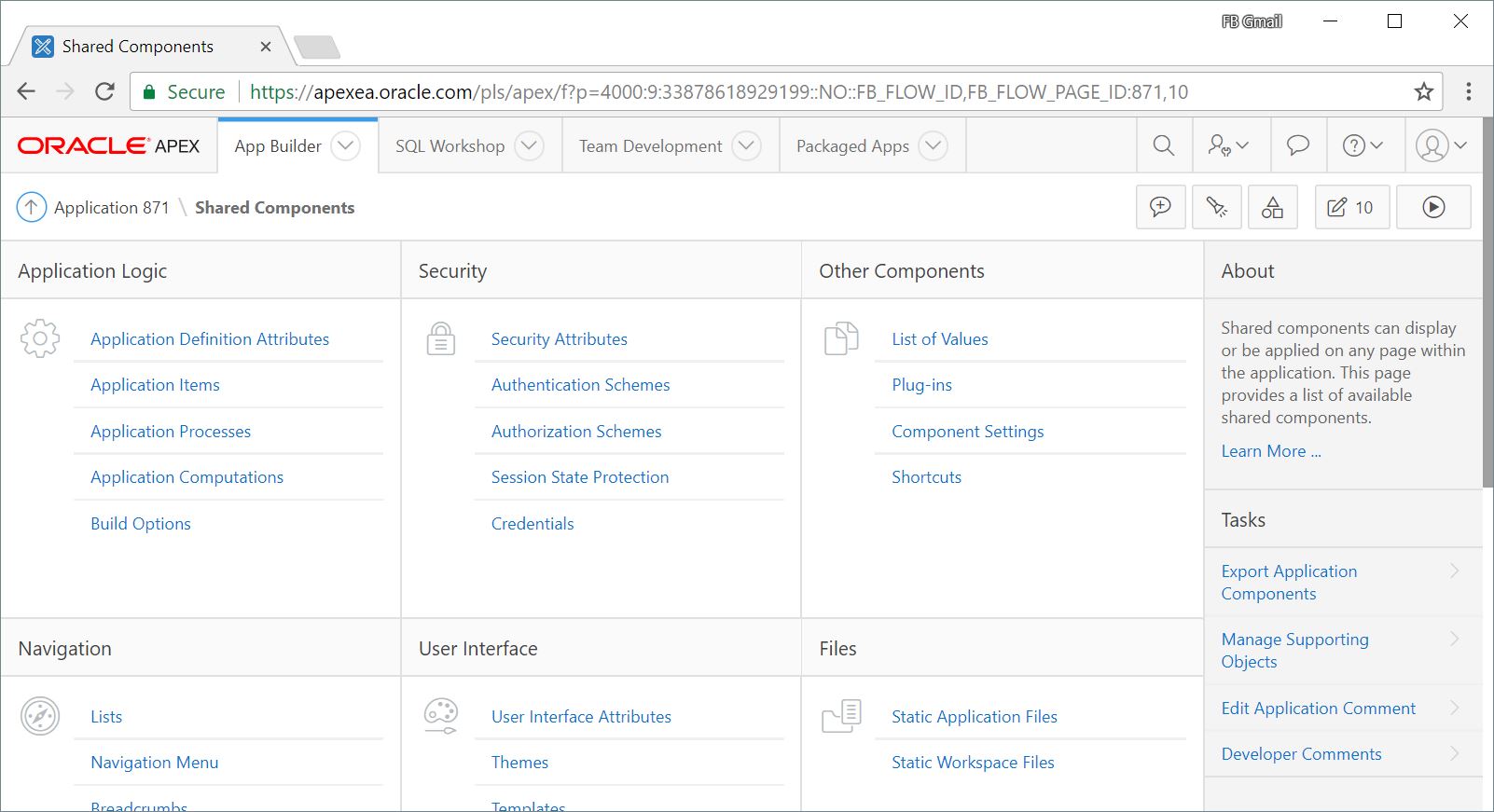Open Security Attributes link
Screen dimensions: 1494x812
tap(560, 339)
